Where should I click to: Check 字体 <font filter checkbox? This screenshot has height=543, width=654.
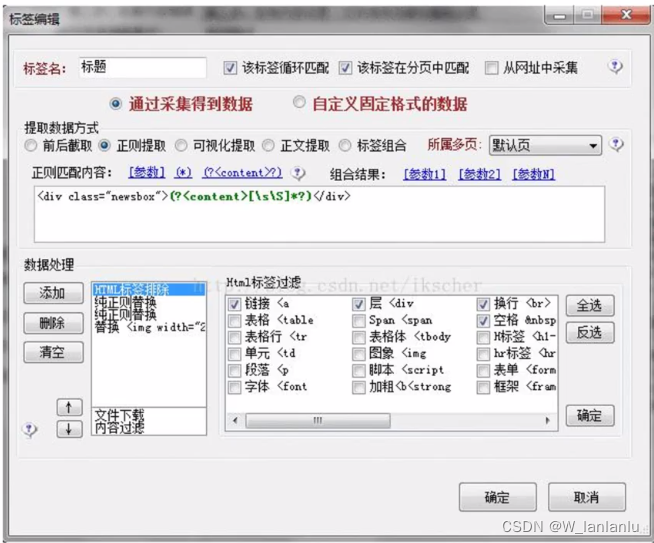[x=234, y=387]
